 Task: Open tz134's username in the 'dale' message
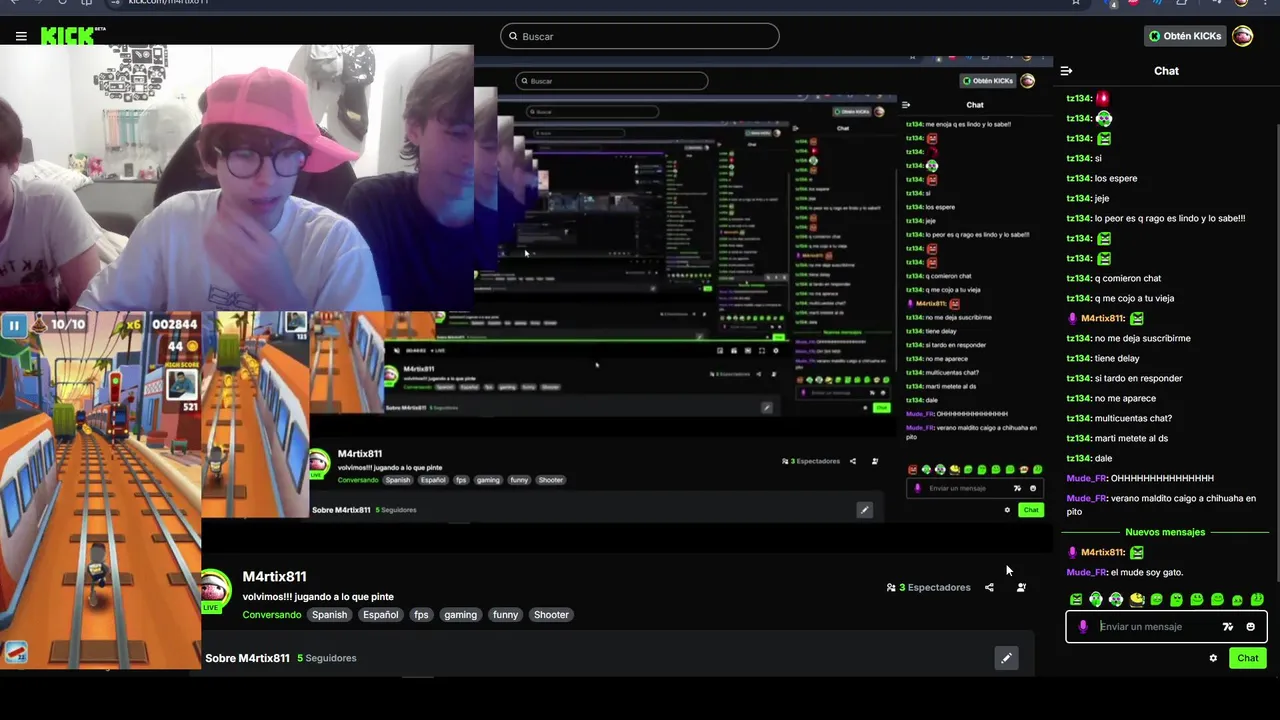[x=1078, y=459]
